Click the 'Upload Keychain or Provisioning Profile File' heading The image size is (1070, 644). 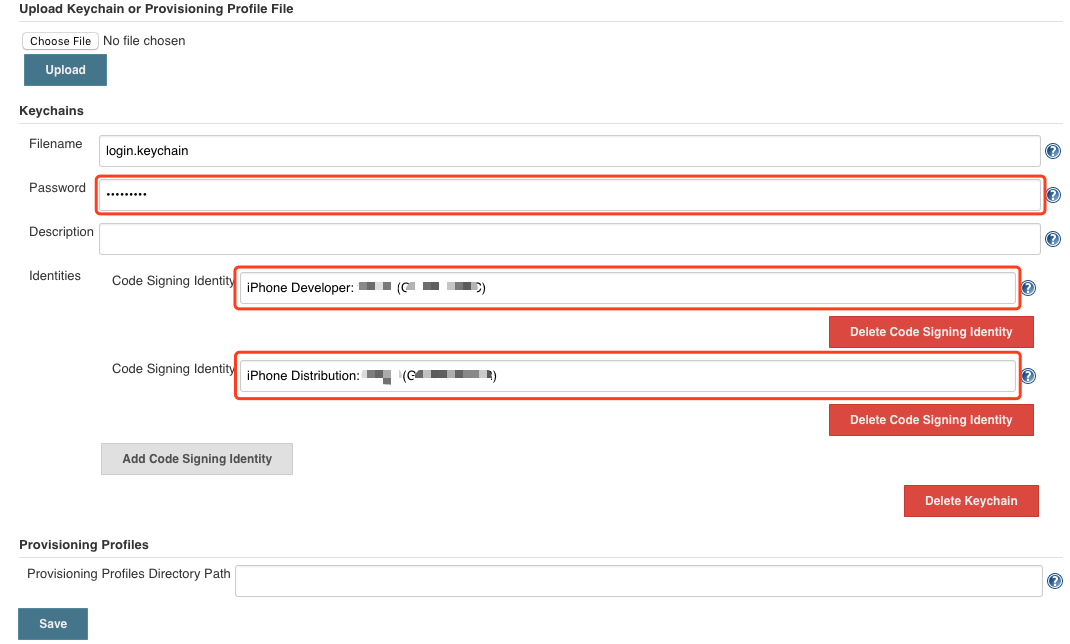(x=156, y=9)
